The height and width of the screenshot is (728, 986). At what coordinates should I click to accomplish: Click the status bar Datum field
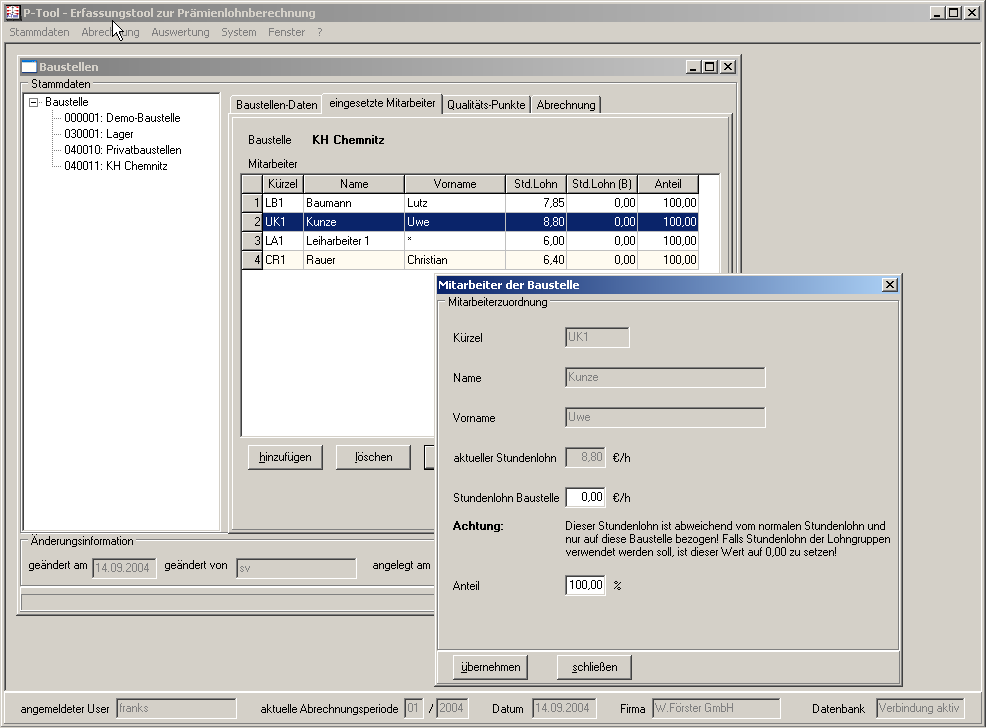(564, 709)
